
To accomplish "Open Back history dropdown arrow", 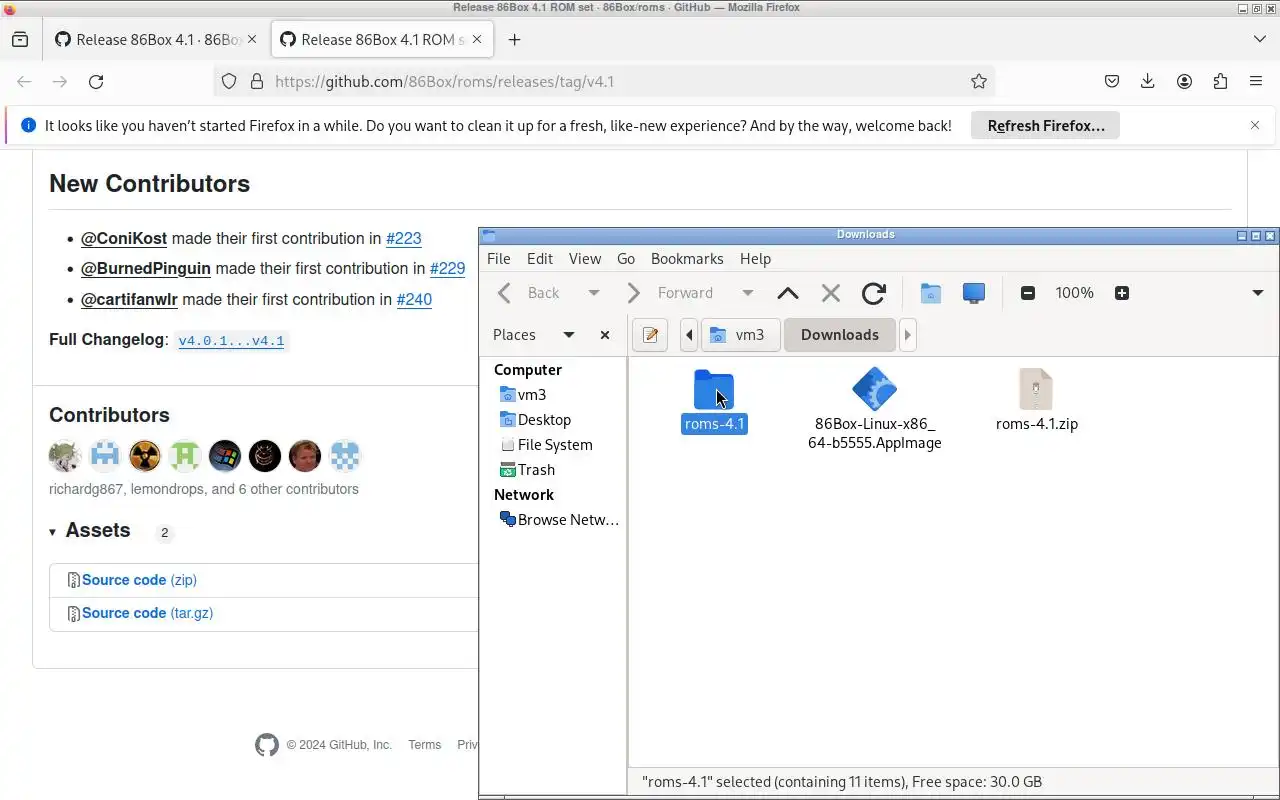I will pyautogui.click(x=594, y=293).
